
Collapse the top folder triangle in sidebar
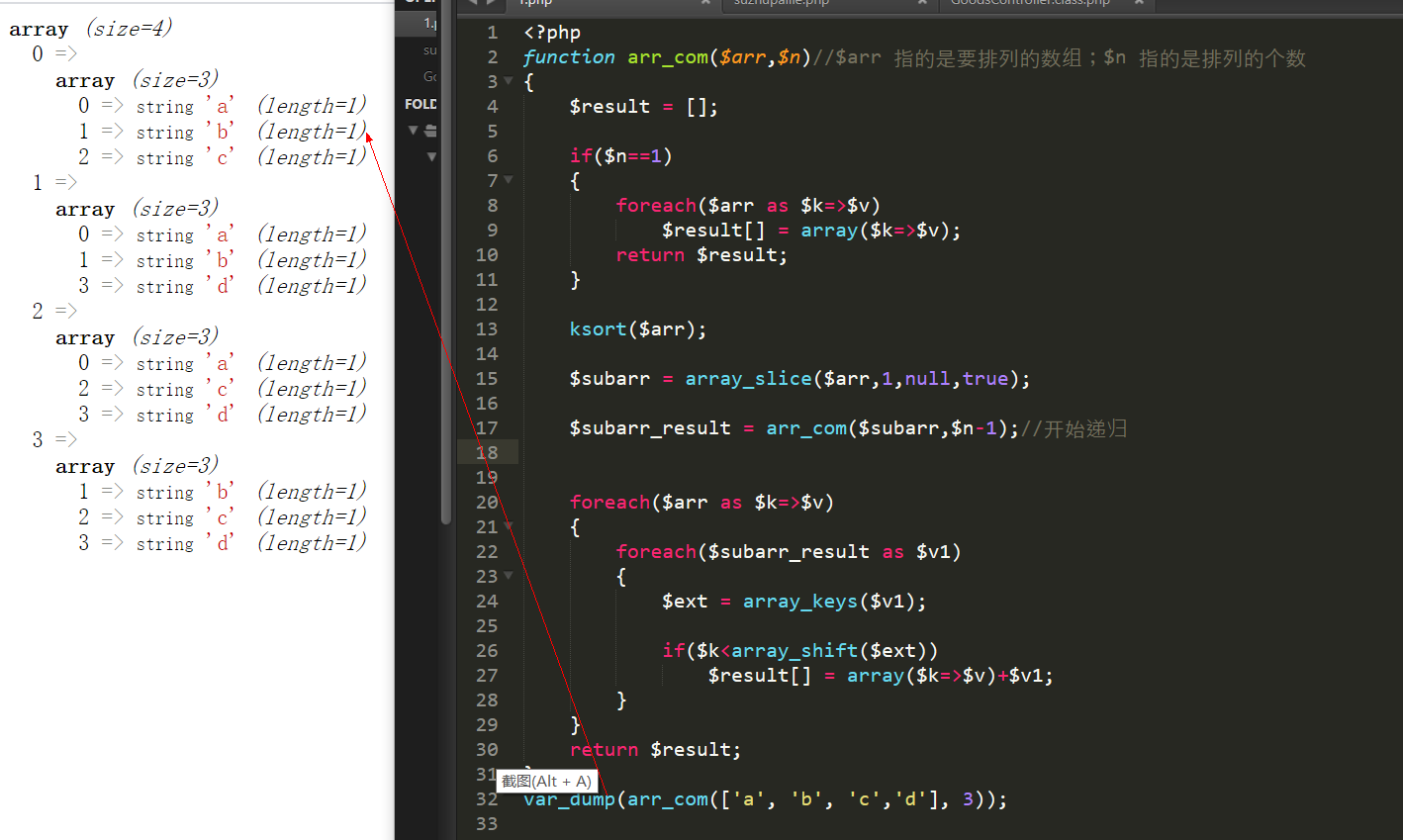[x=414, y=130]
